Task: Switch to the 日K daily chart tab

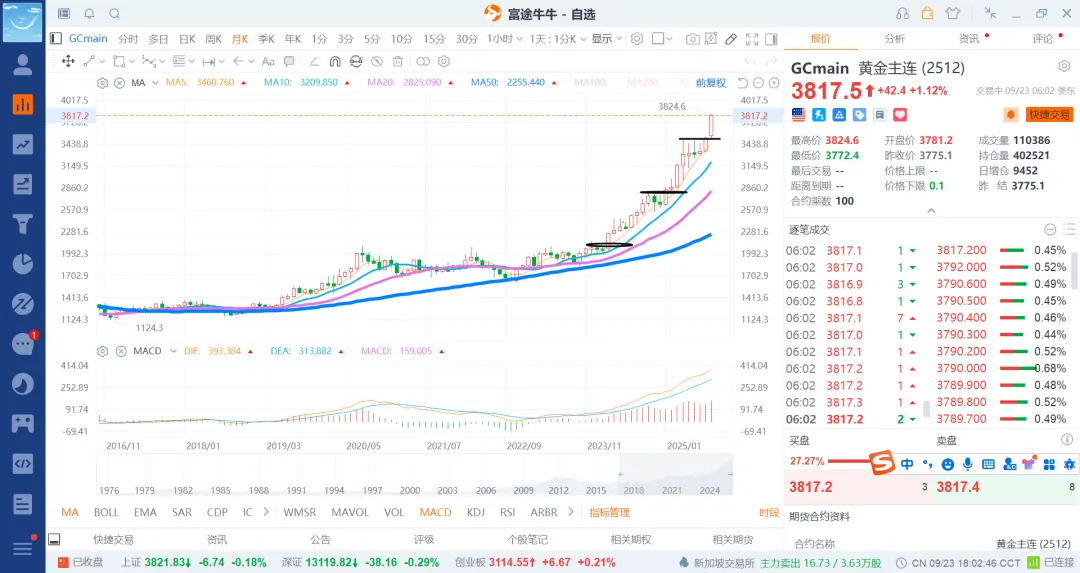Action: (187, 39)
